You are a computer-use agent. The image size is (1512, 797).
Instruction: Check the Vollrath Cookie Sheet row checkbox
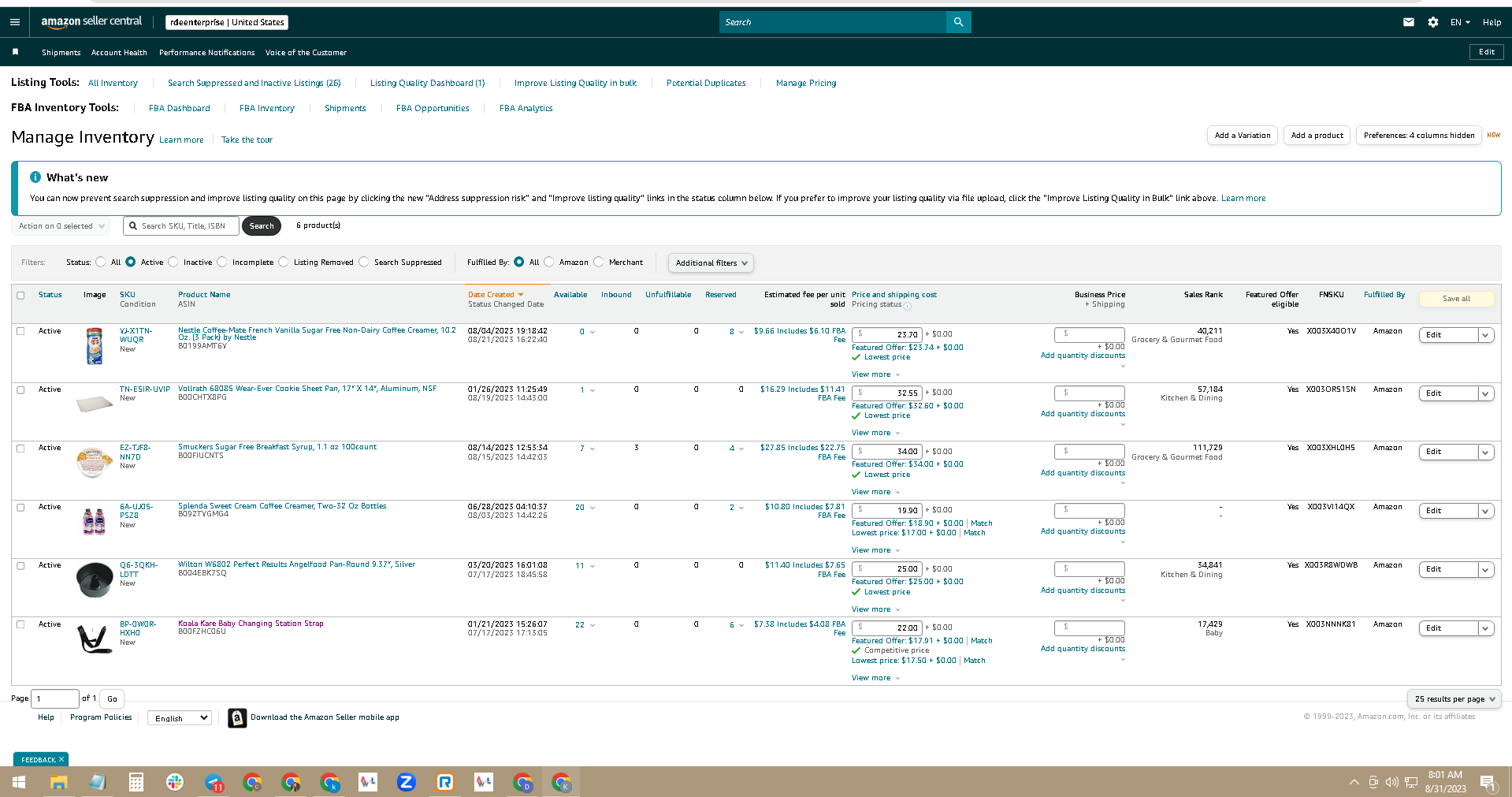click(20, 389)
